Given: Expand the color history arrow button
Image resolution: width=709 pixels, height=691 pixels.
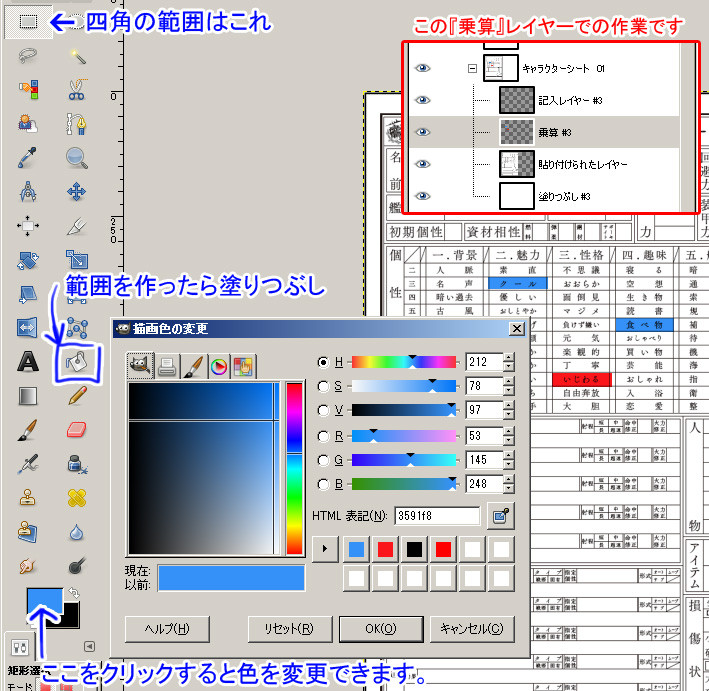Looking at the screenshot, I should [x=325, y=549].
